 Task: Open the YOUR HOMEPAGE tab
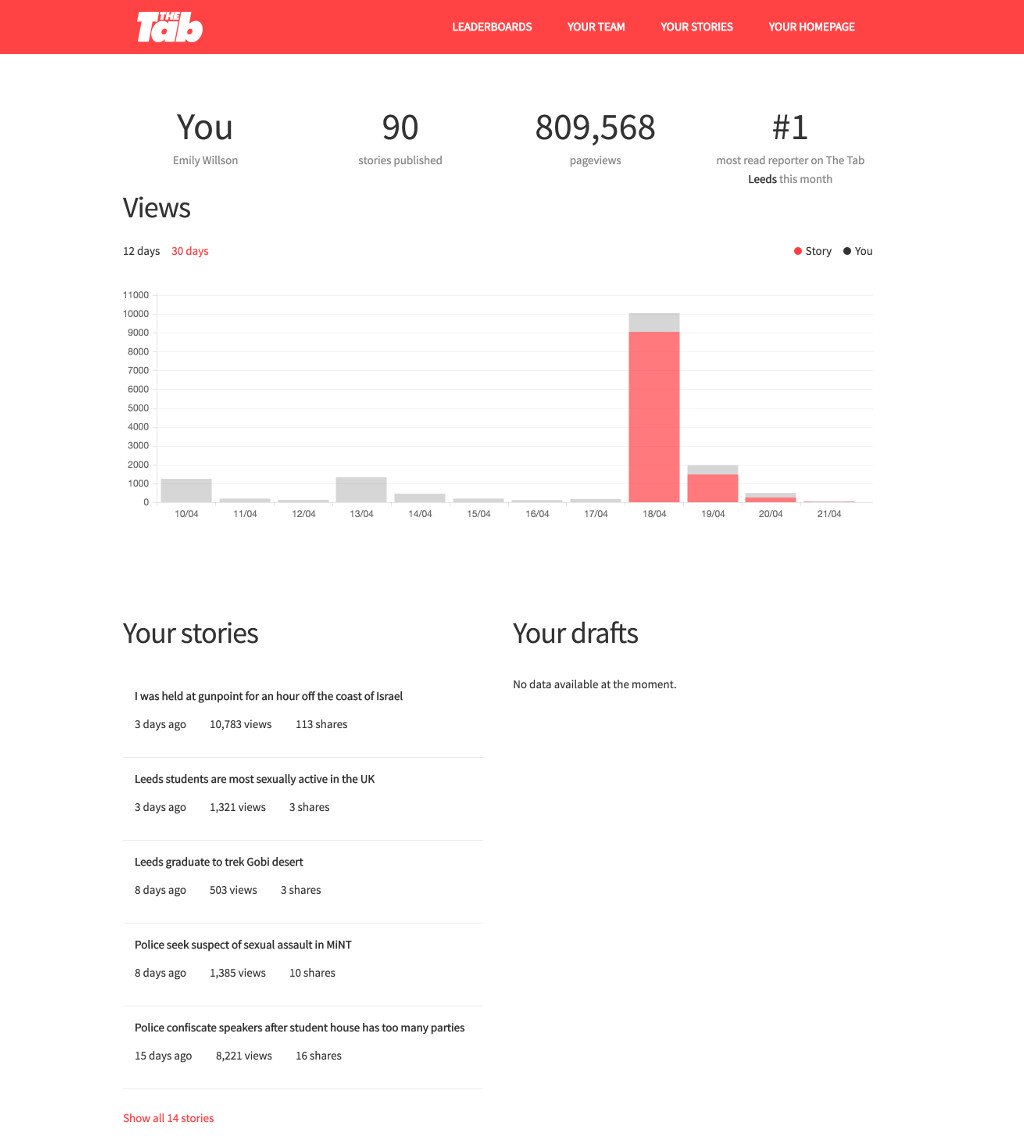(811, 27)
